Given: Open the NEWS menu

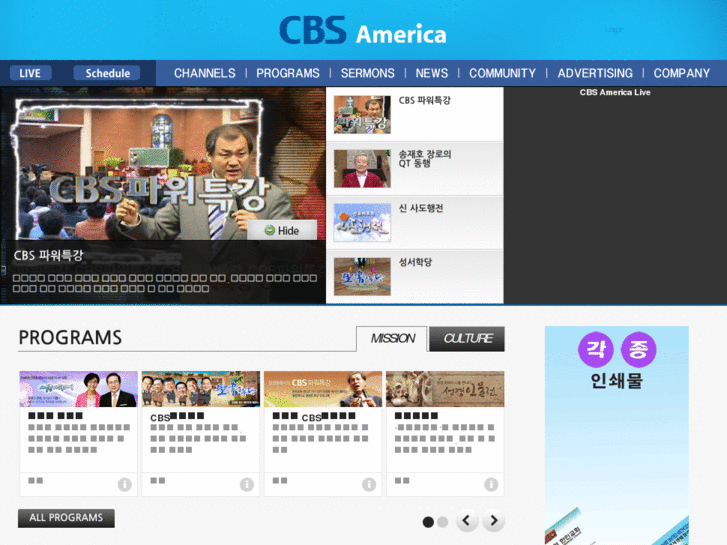Looking at the screenshot, I should (x=432, y=73).
